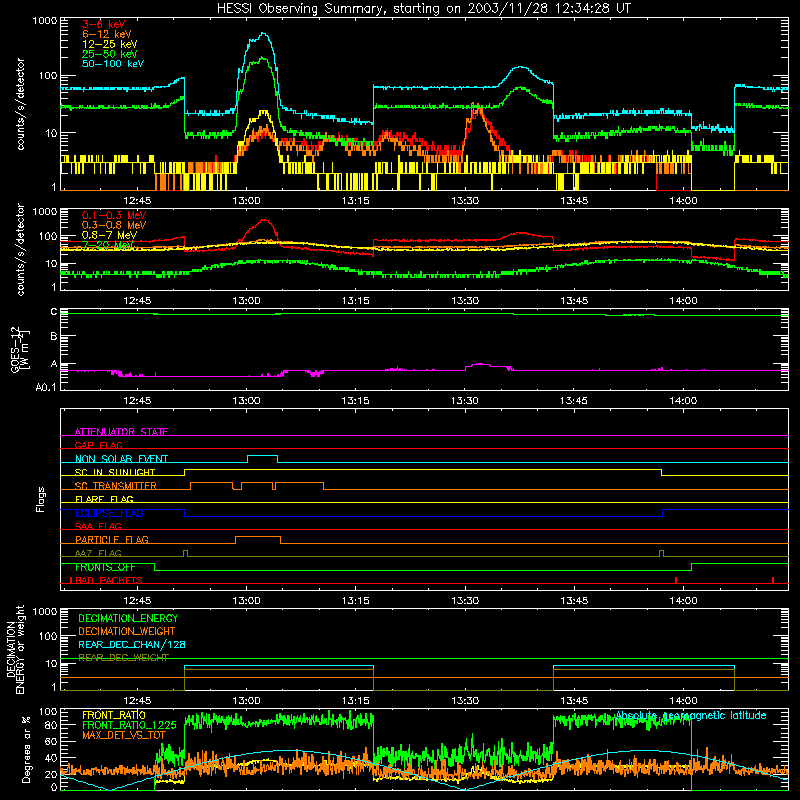Click the Flags vertical axis label
Screen dimensions: 800x800
(x=40, y=499)
